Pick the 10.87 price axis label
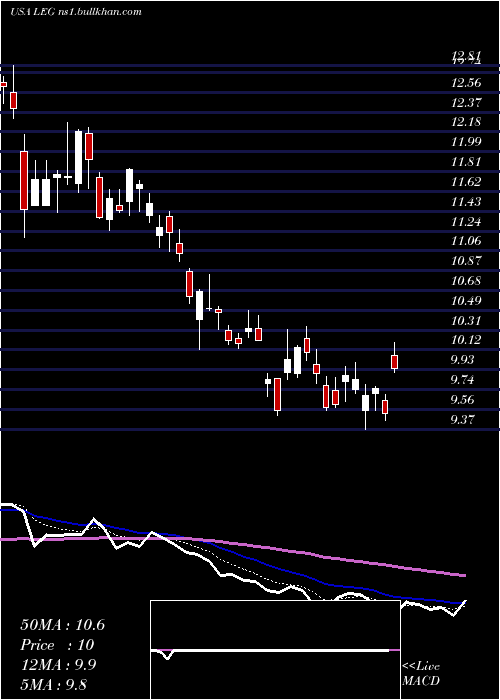The image size is (500, 700). [466, 261]
